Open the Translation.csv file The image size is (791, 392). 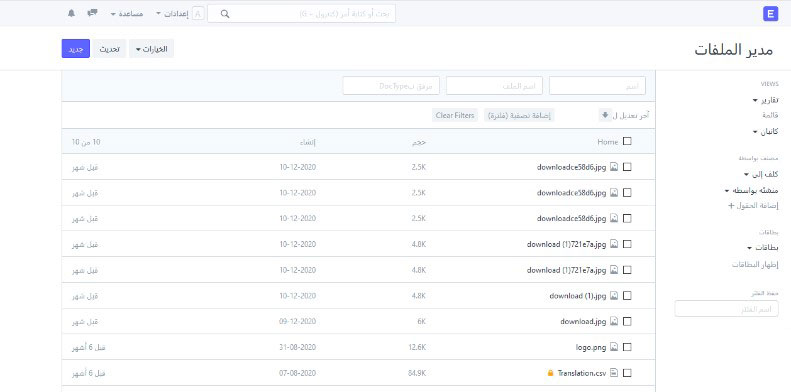tap(582, 374)
